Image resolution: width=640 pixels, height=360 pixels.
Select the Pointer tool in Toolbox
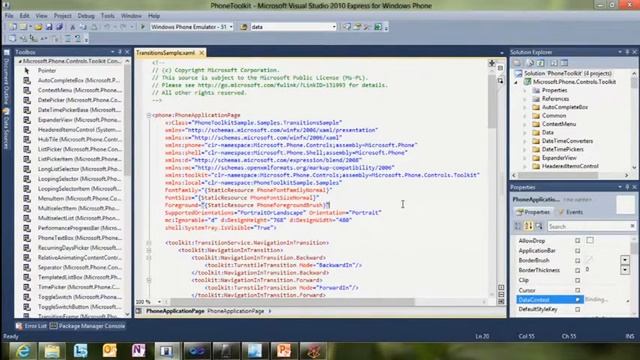point(47,71)
